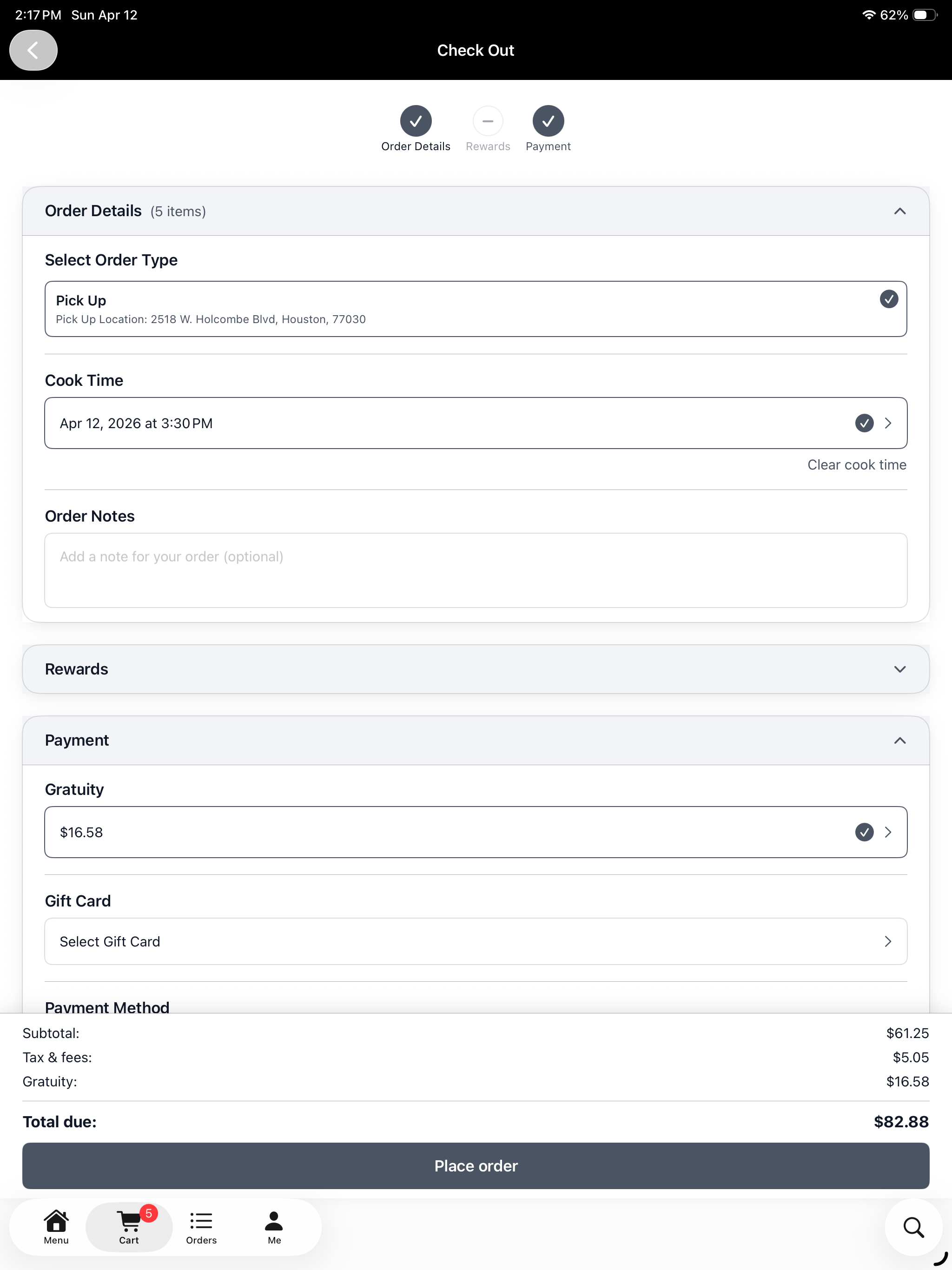The image size is (952, 1270).
Task: Tap the Gift Card heading
Action: [x=78, y=901]
